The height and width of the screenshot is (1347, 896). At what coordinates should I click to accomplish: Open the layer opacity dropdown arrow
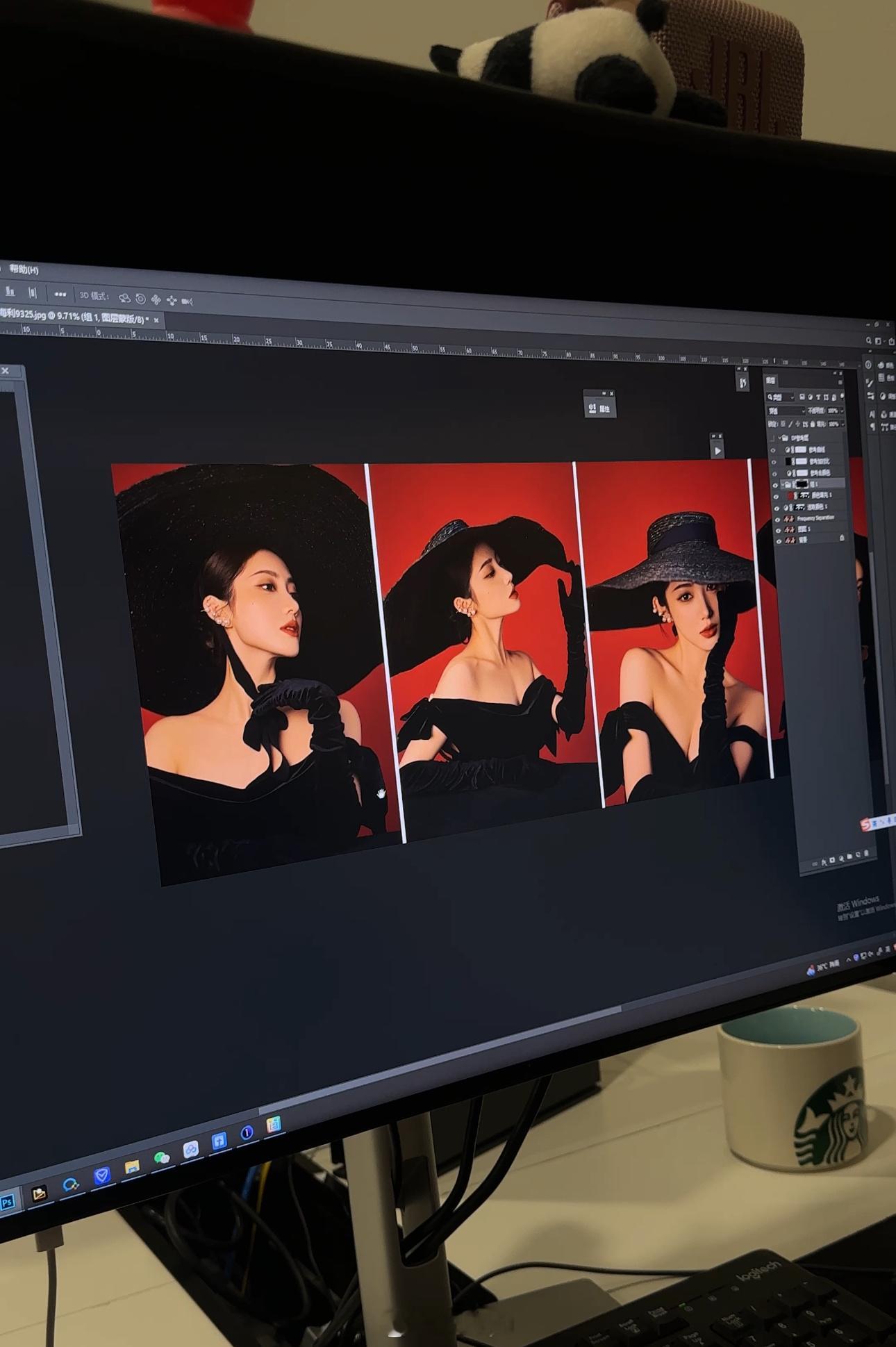[843, 411]
